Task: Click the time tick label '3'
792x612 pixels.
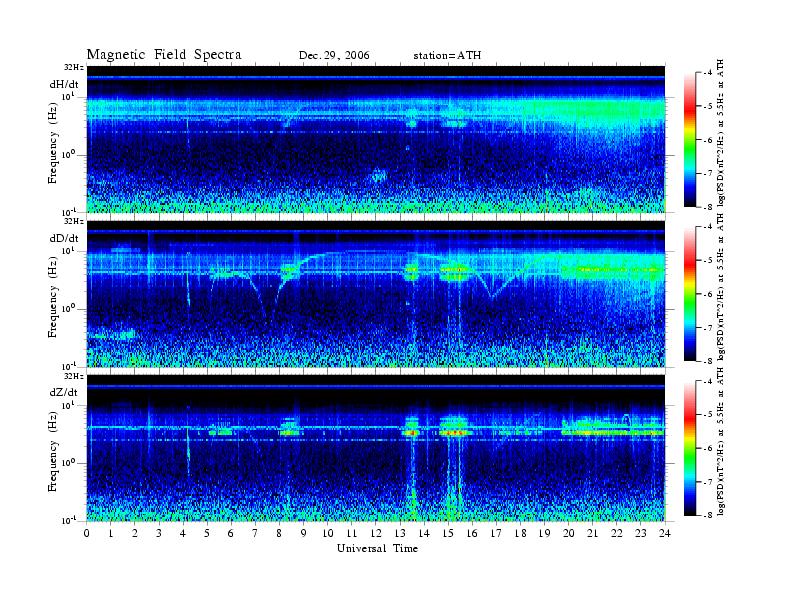Action: coord(159,533)
